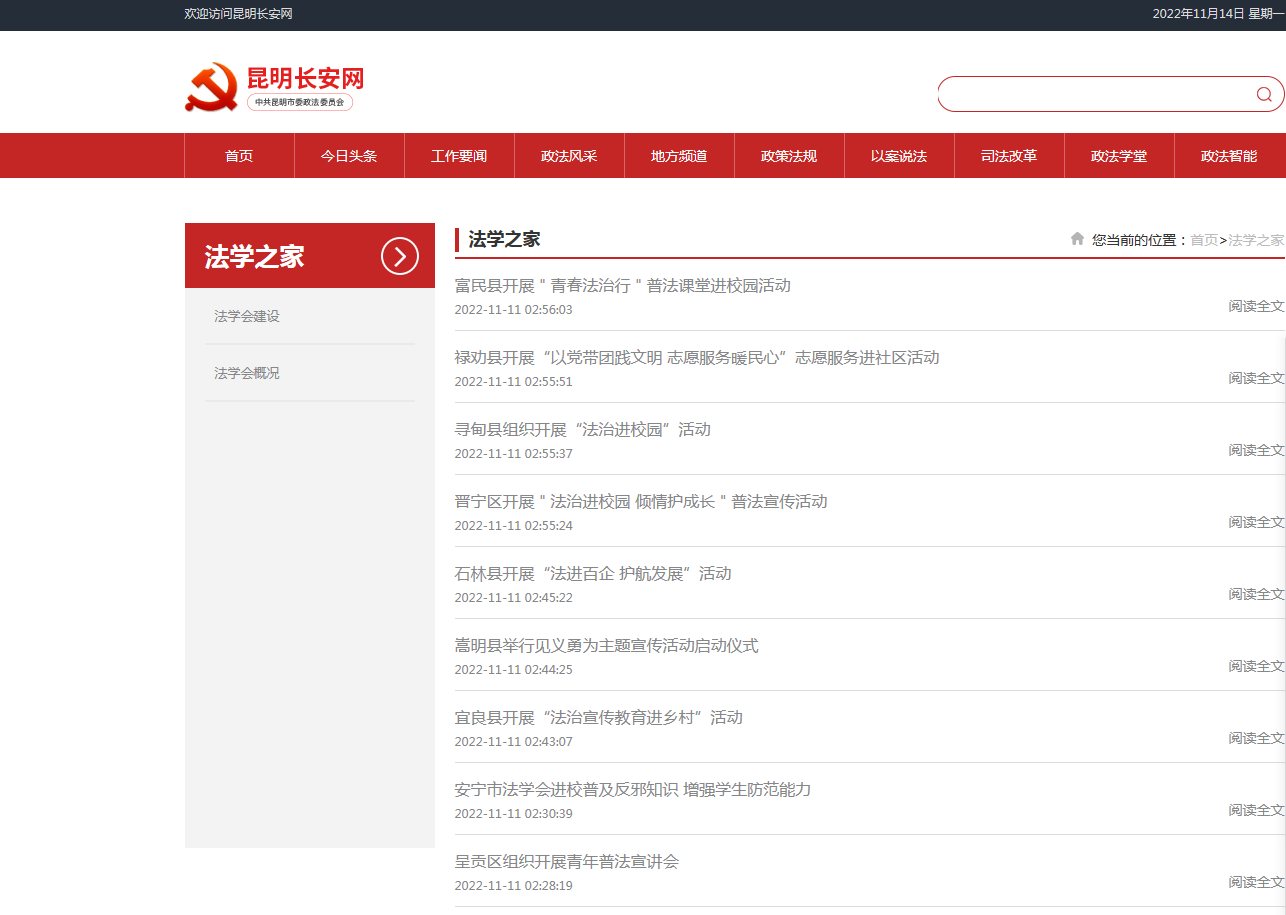This screenshot has height=915, width=1286.
Task: Click the search magnifier icon
Action: (x=1264, y=94)
